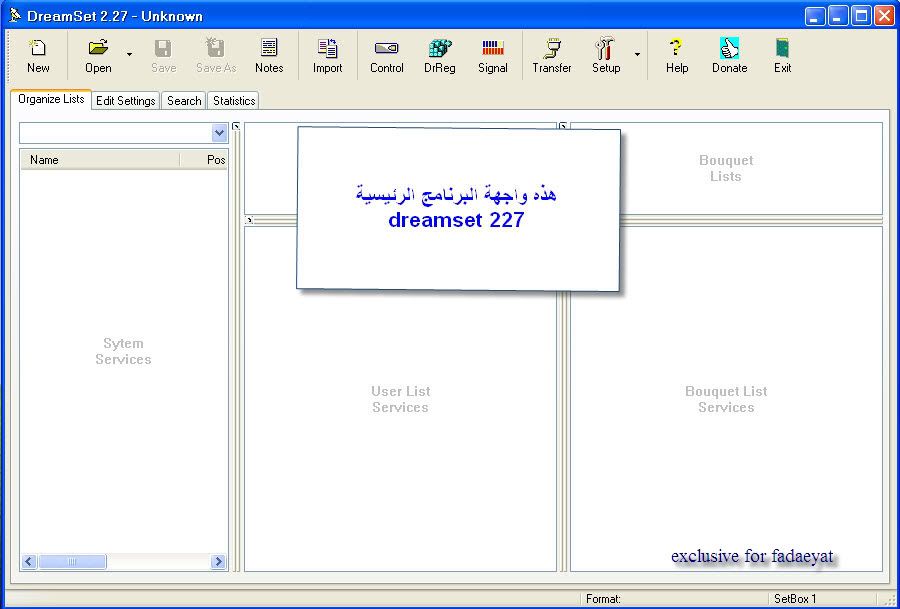Sort by the Name column header
900x609 pixels.
pos(100,160)
